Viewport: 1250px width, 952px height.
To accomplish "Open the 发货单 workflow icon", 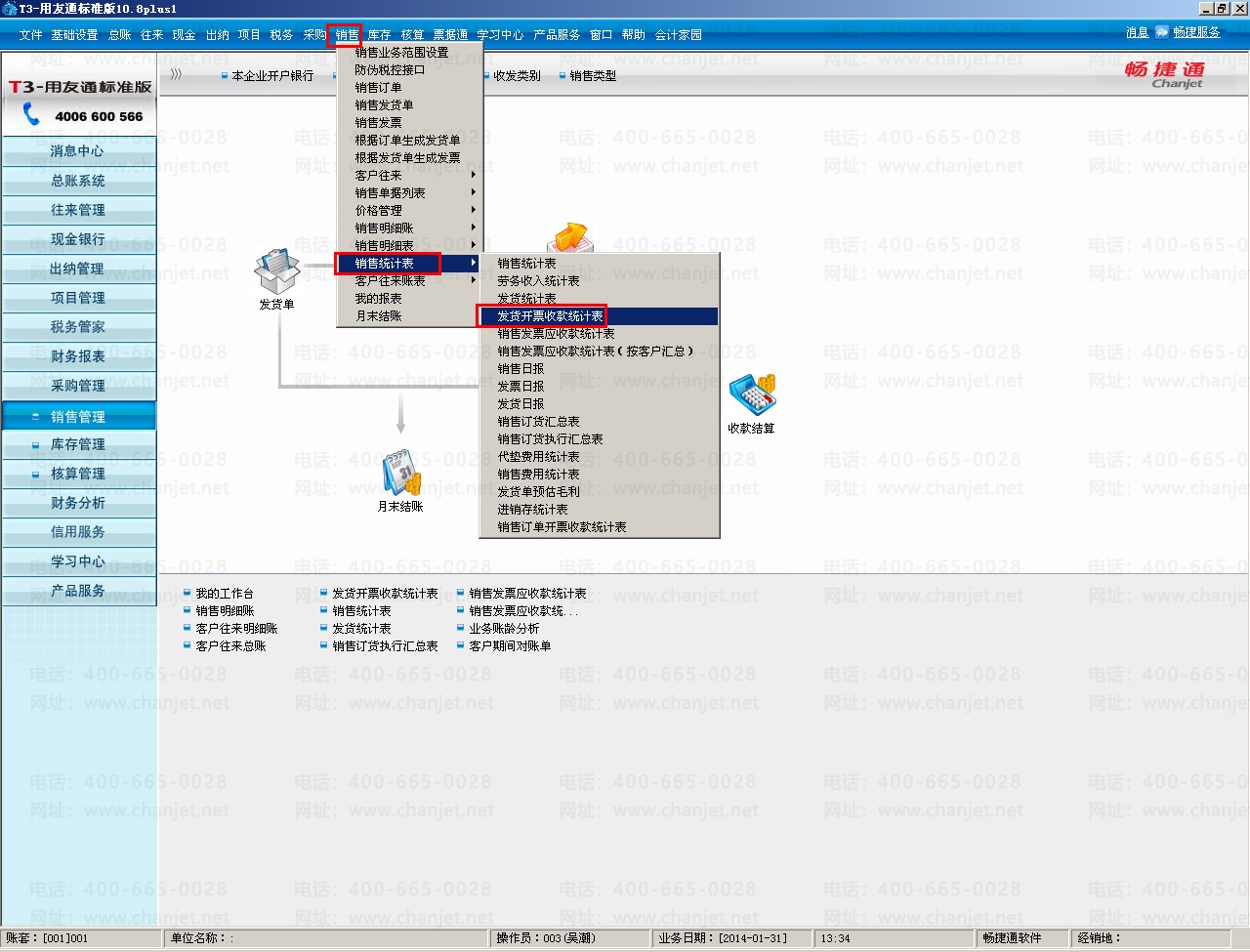I will (x=276, y=272).
